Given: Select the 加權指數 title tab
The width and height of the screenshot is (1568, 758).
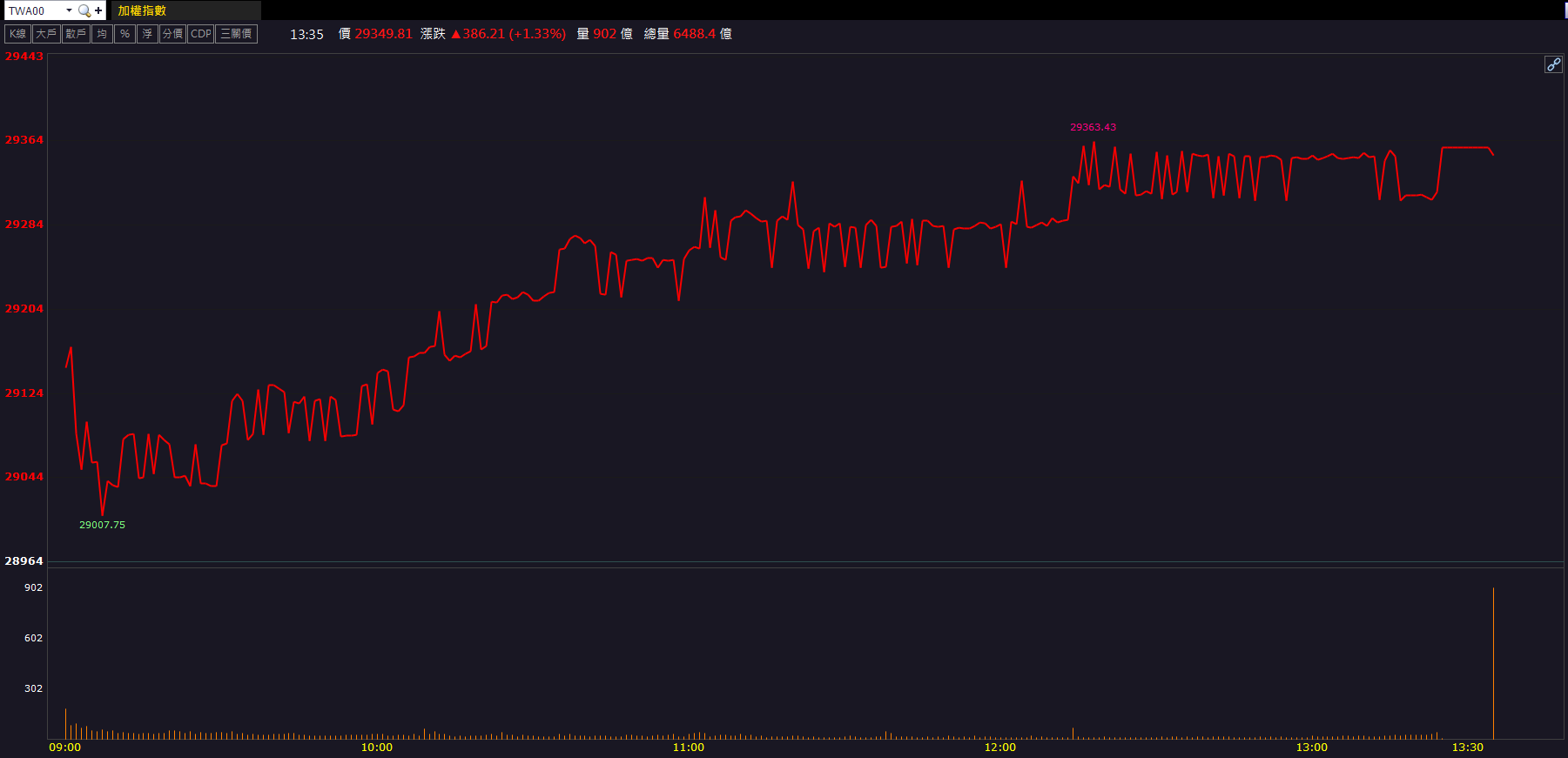Looking at the screenshot, I should coord(142,10).
